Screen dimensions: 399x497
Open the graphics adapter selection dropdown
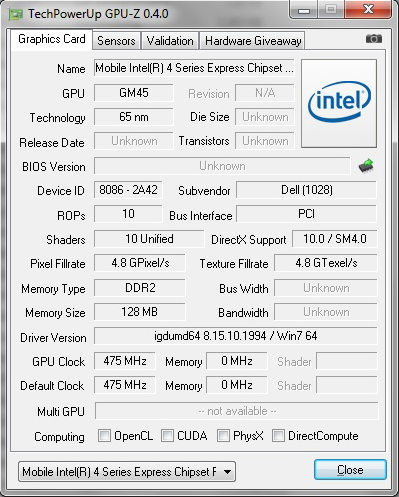pyautogui.click(x=127, y=471)
